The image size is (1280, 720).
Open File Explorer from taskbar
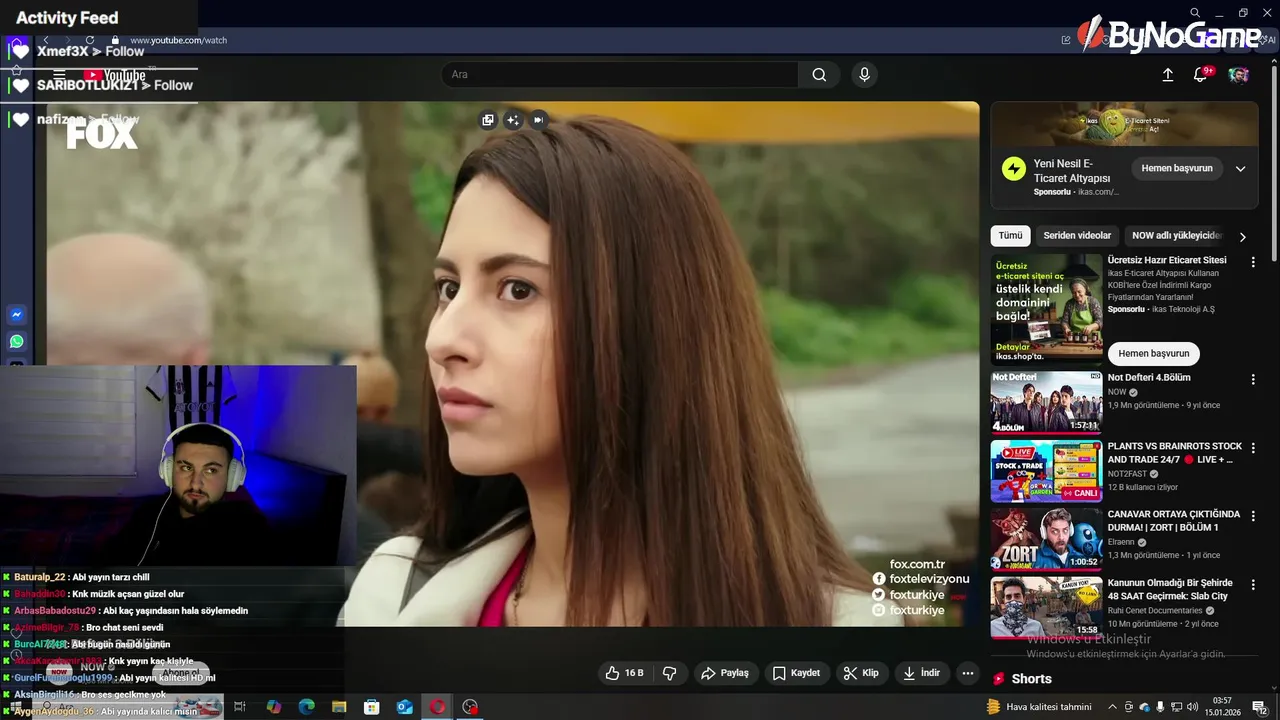coord(339,707)
